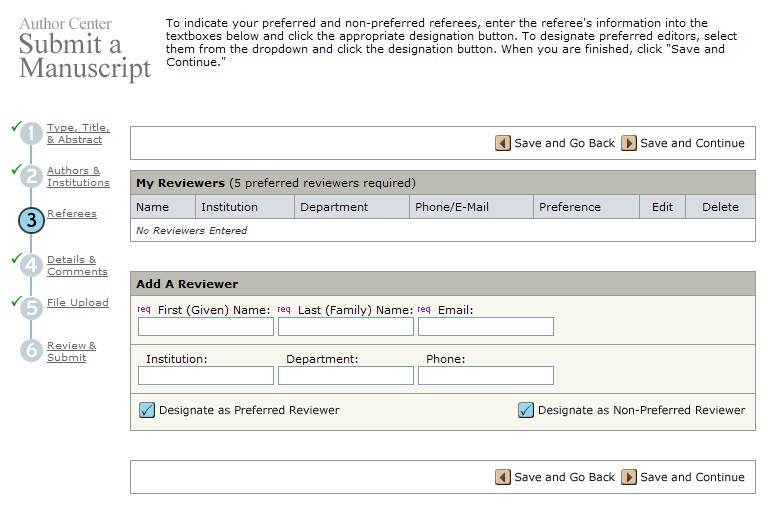Click the step 5 circle icon
771x511 pixels.
(x=32, y=308)
